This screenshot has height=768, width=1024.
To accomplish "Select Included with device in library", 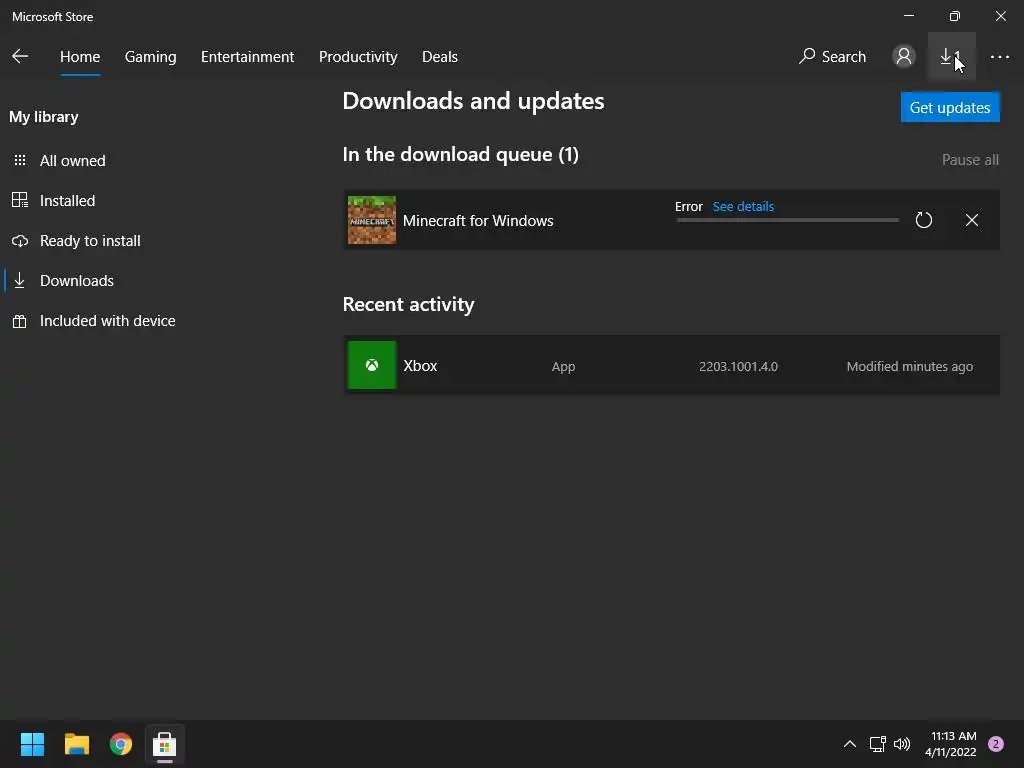I will click(x=107, y=321).
